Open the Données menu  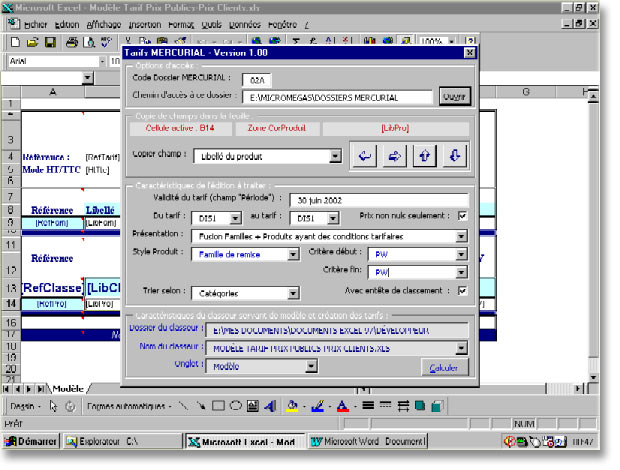tap(245, 25)
